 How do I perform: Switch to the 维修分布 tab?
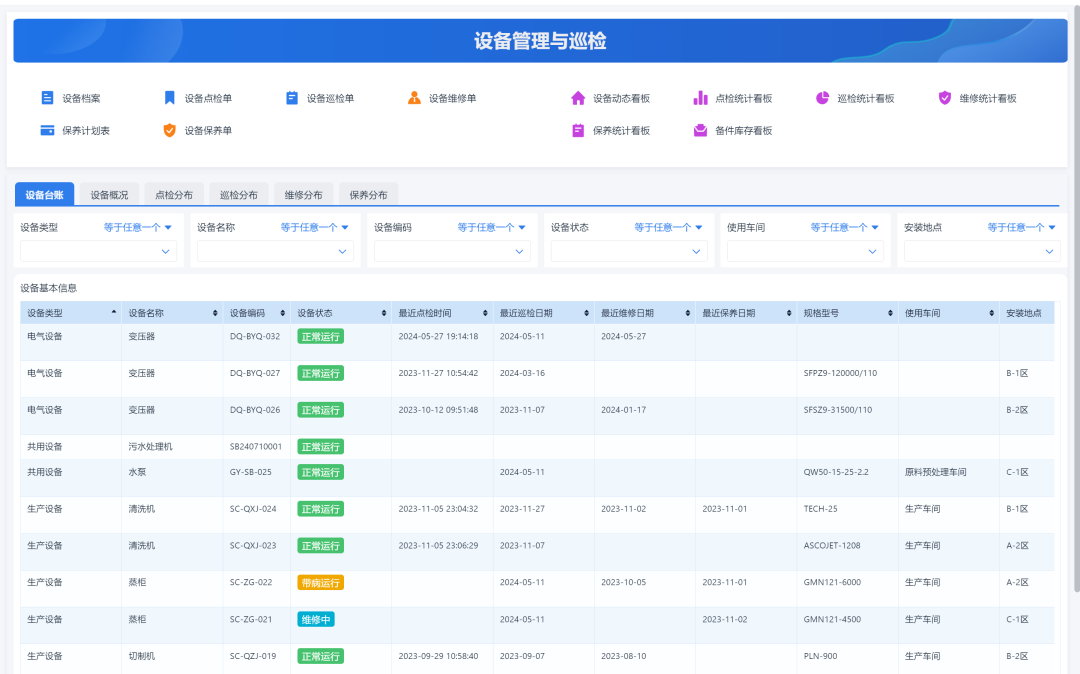click(x=304, y=194)
